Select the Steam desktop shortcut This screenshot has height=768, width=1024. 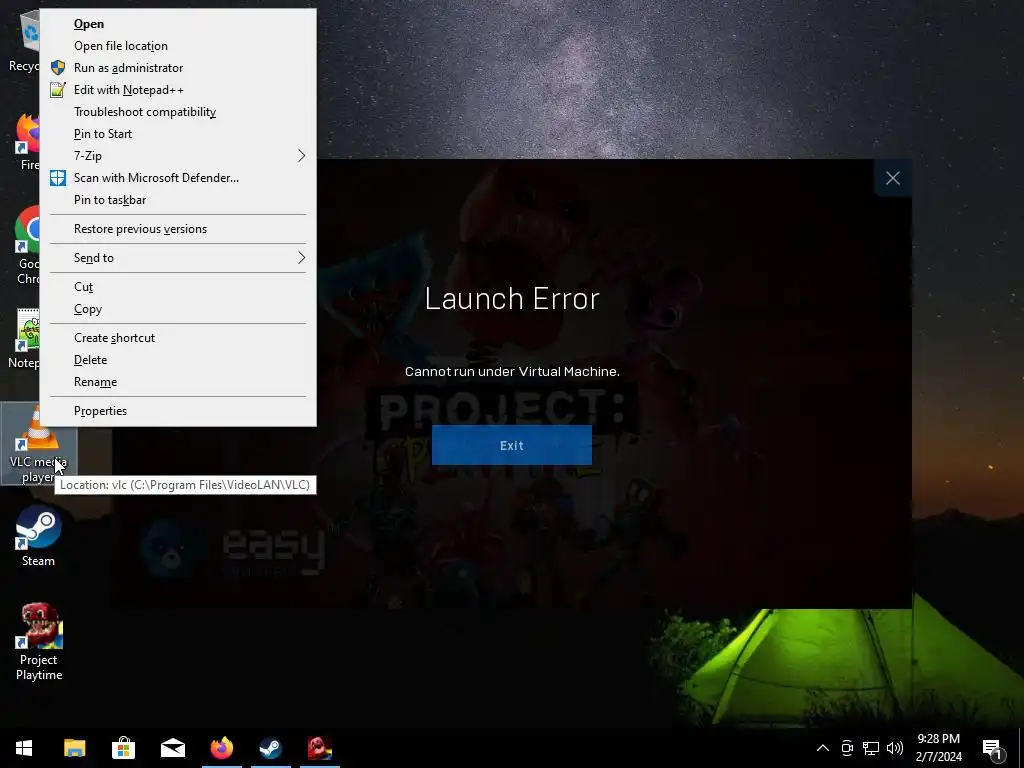39,537
